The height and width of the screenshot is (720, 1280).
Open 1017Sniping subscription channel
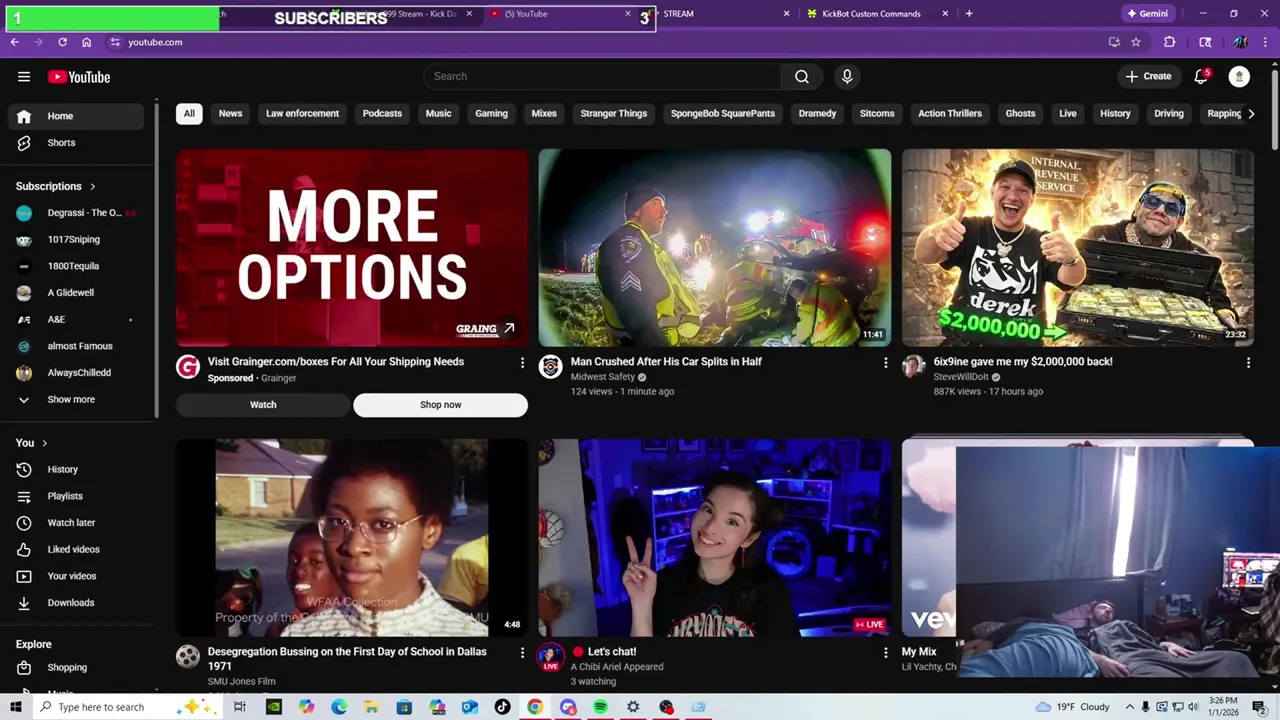coord(76,240)
